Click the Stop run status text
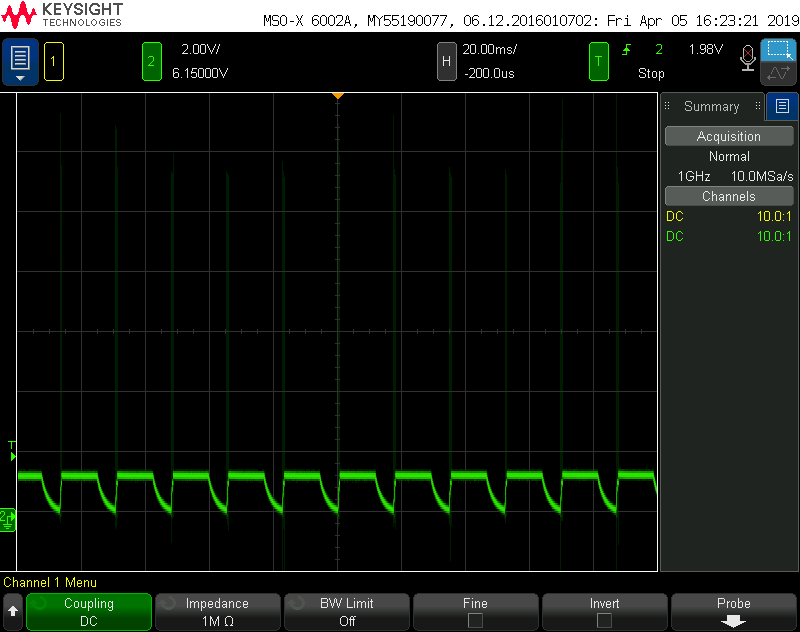Viewport: 800px width, 632px height. tap(651, 73)
